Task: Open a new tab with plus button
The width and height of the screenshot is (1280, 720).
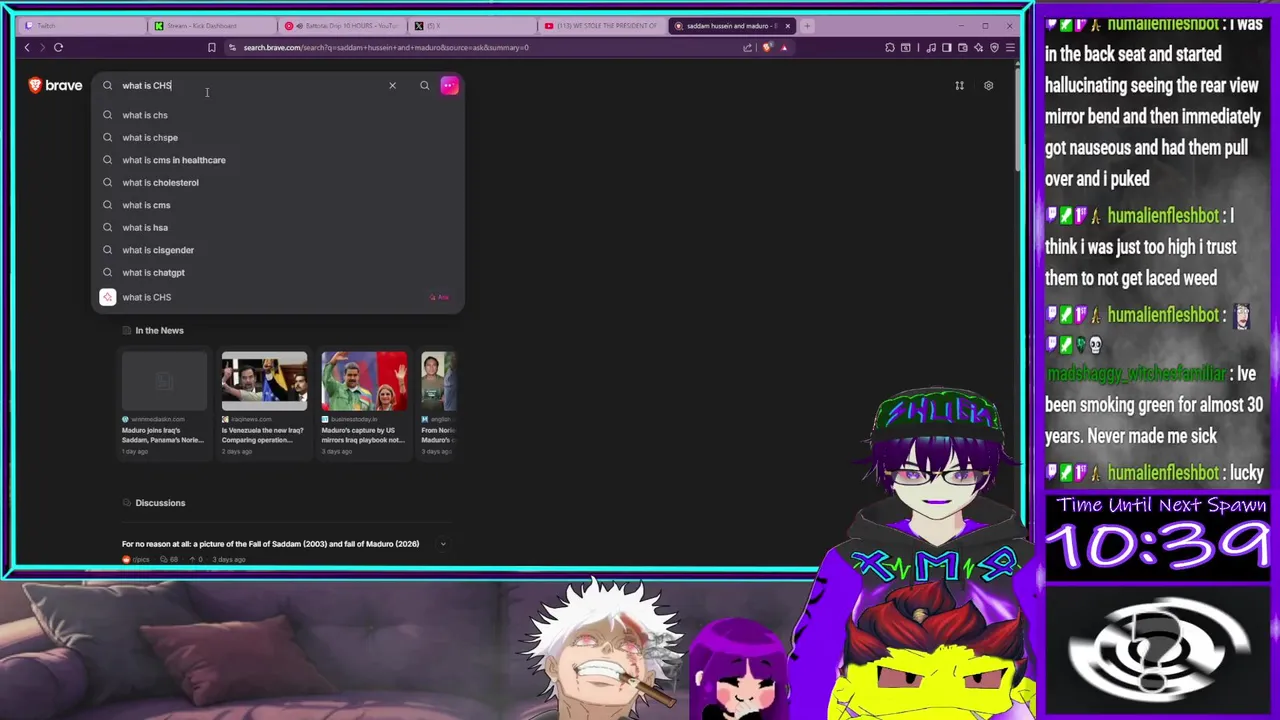Action: pos(807,26)
